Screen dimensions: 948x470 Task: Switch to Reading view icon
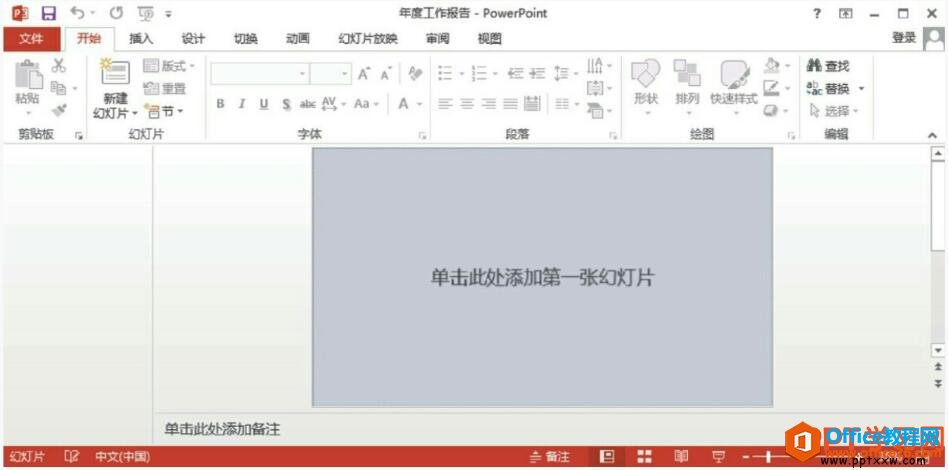coord(681,457)
